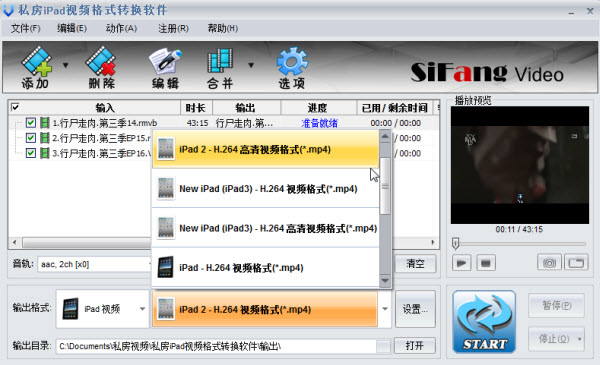
Task: Open the 动作(A) menu
Action: (121, 28)
